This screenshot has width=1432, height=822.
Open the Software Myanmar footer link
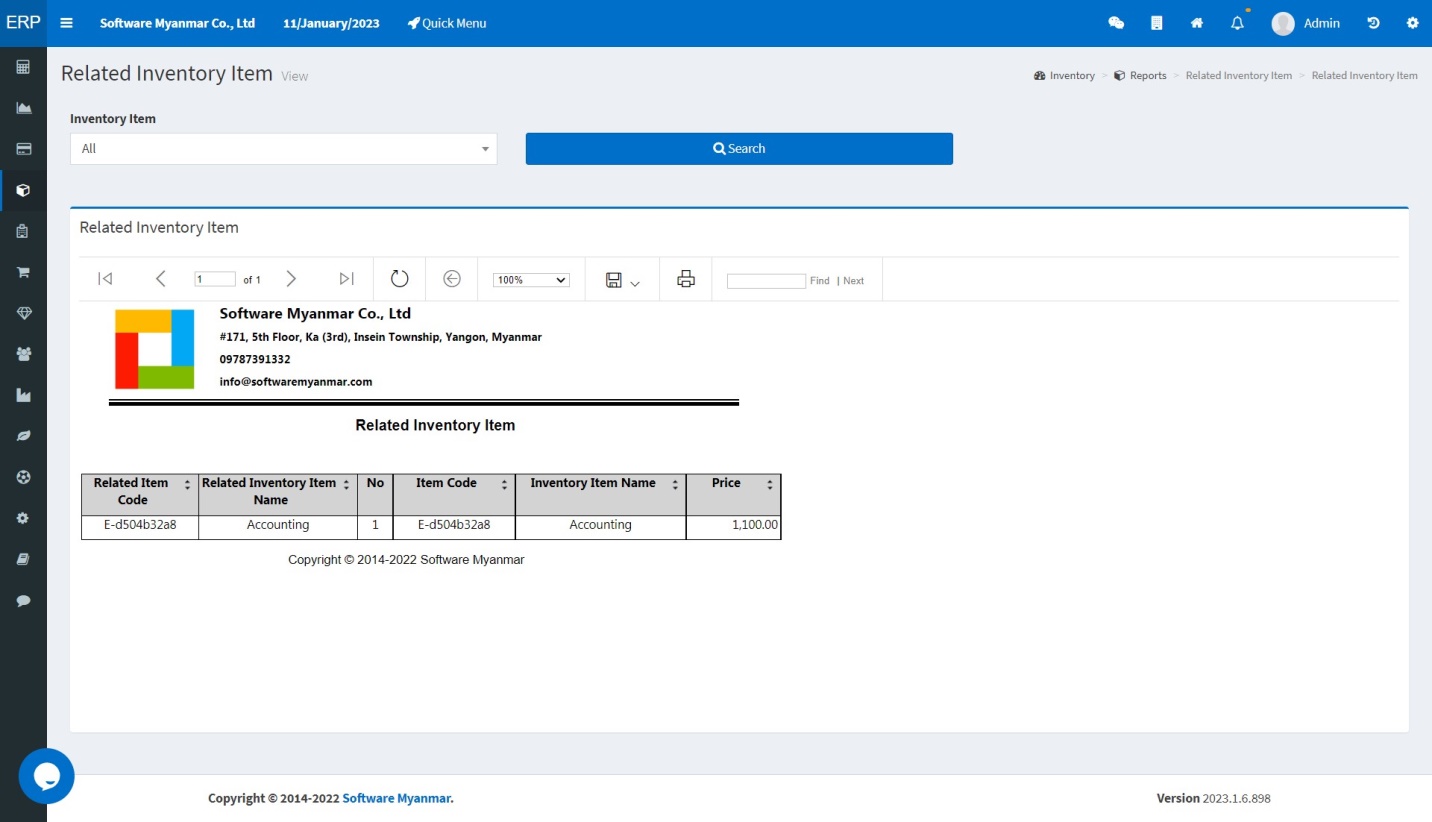(398, 798)
